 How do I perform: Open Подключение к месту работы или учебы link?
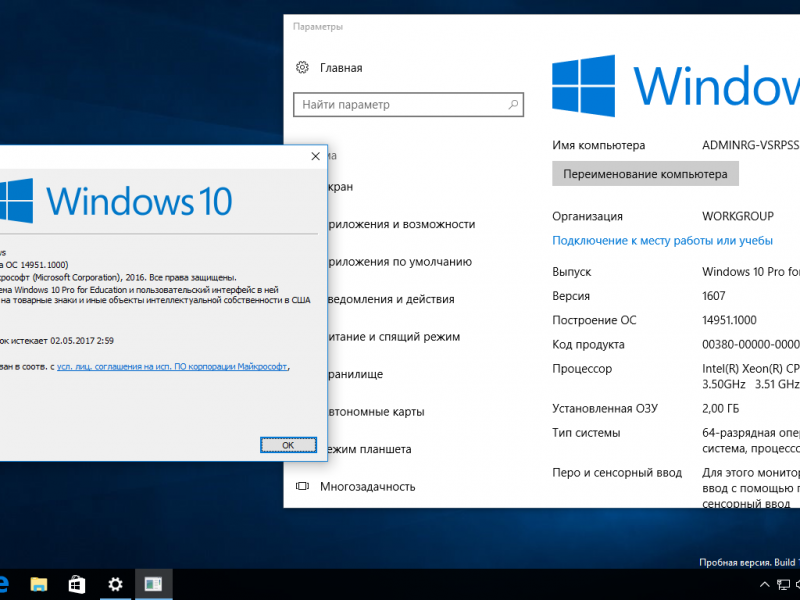coord(662,240)
